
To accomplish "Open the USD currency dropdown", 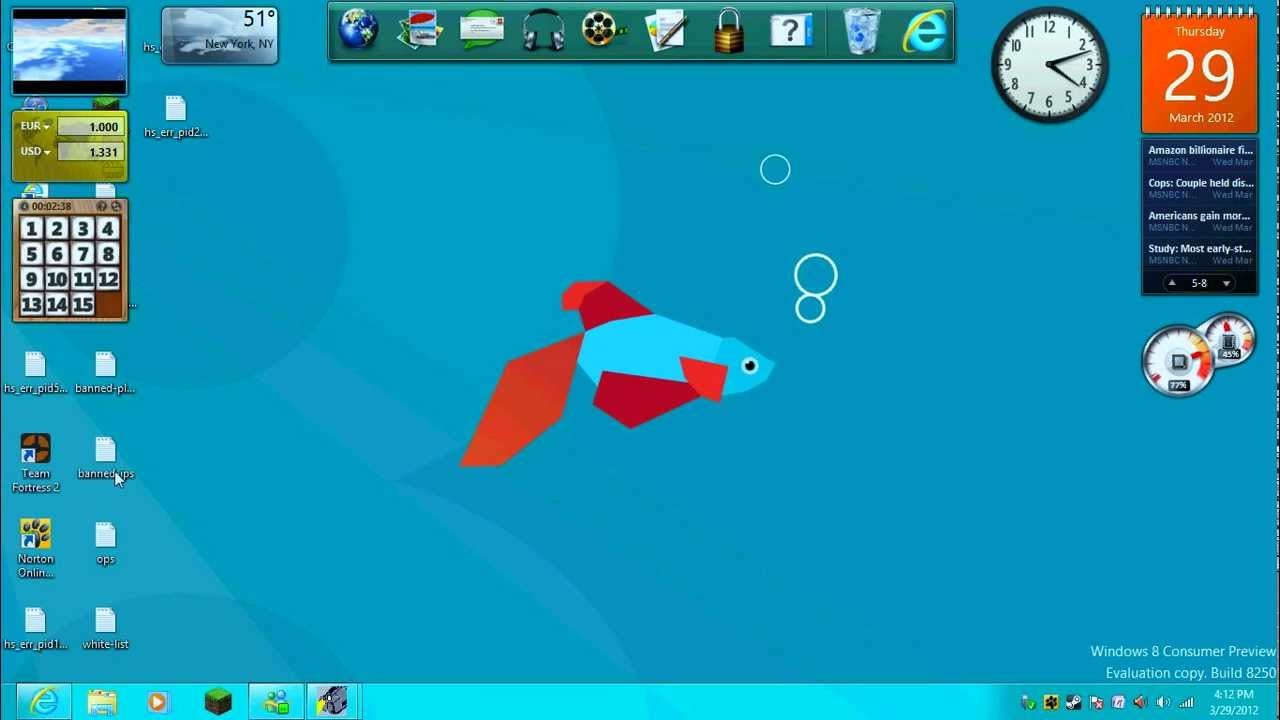I will [35, 152].
